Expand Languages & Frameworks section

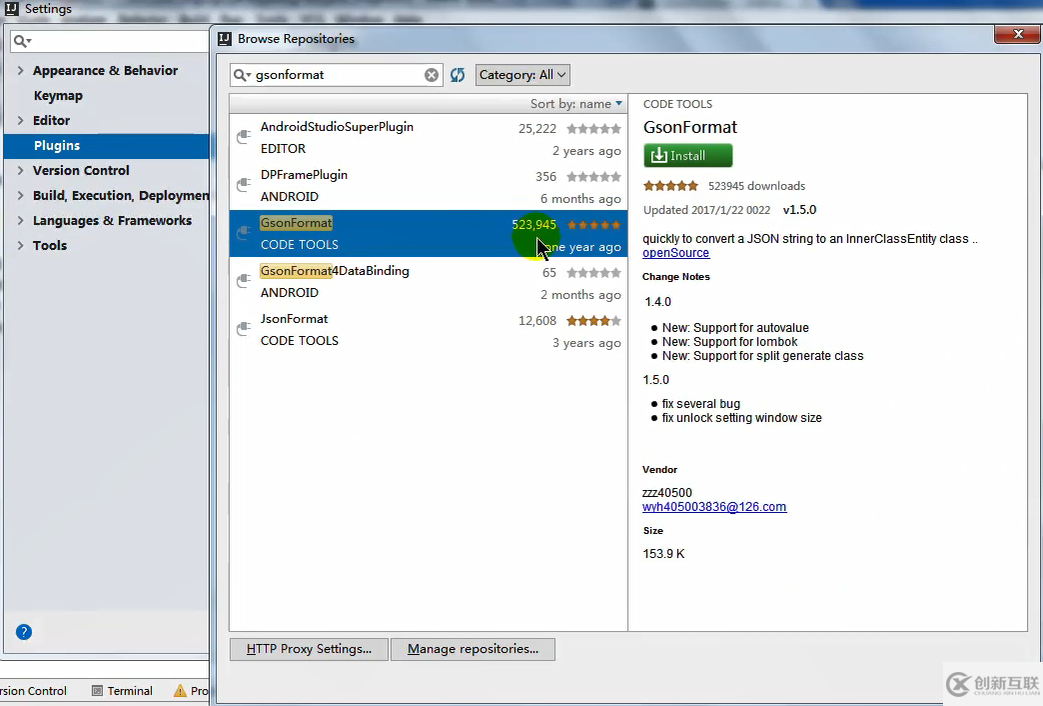click(x=20, y=220)
